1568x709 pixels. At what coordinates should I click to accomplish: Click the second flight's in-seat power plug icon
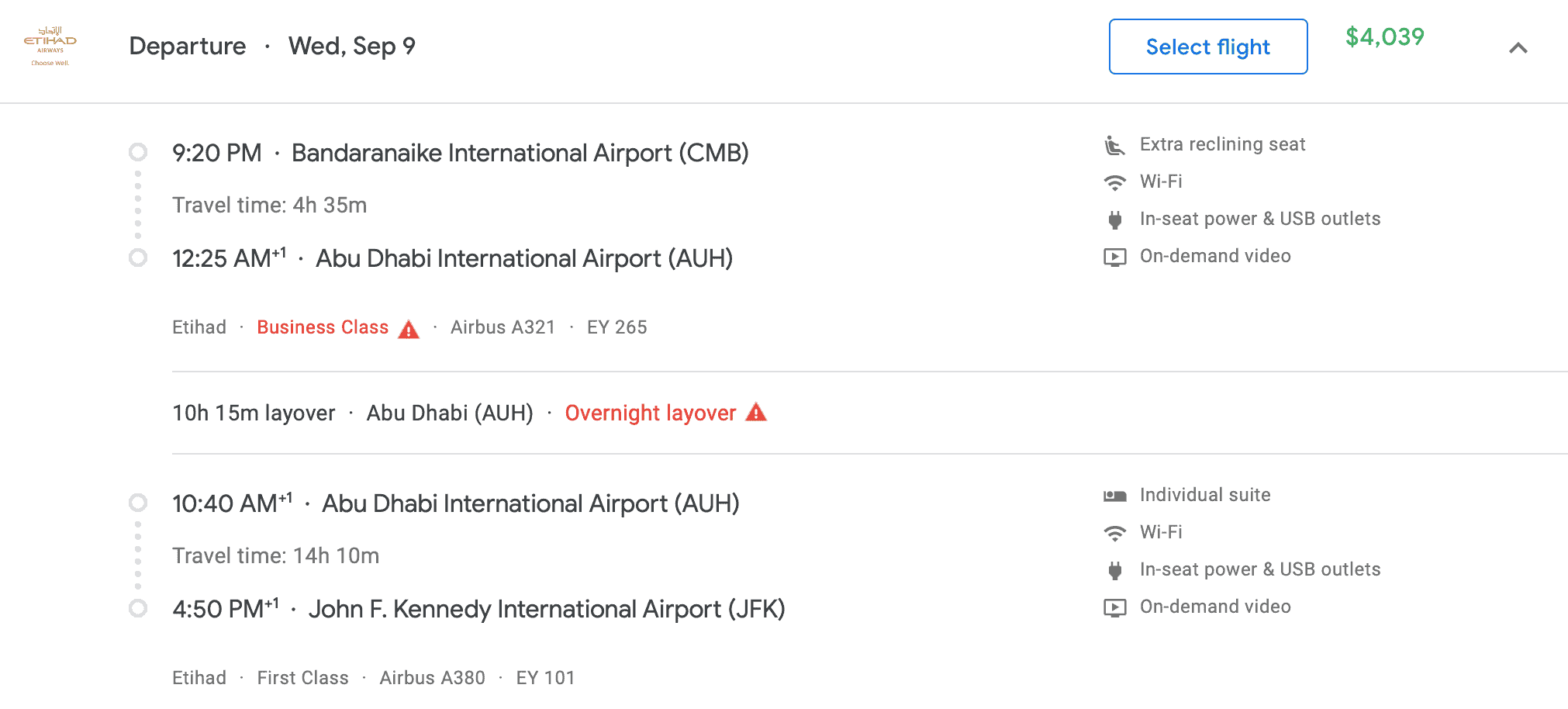click(1114, 570)
